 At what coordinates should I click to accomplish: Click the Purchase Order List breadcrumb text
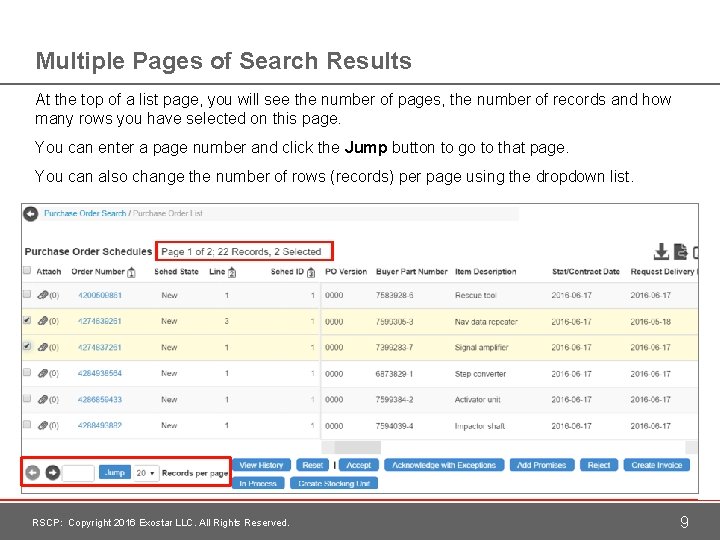[x=168, y=214]
